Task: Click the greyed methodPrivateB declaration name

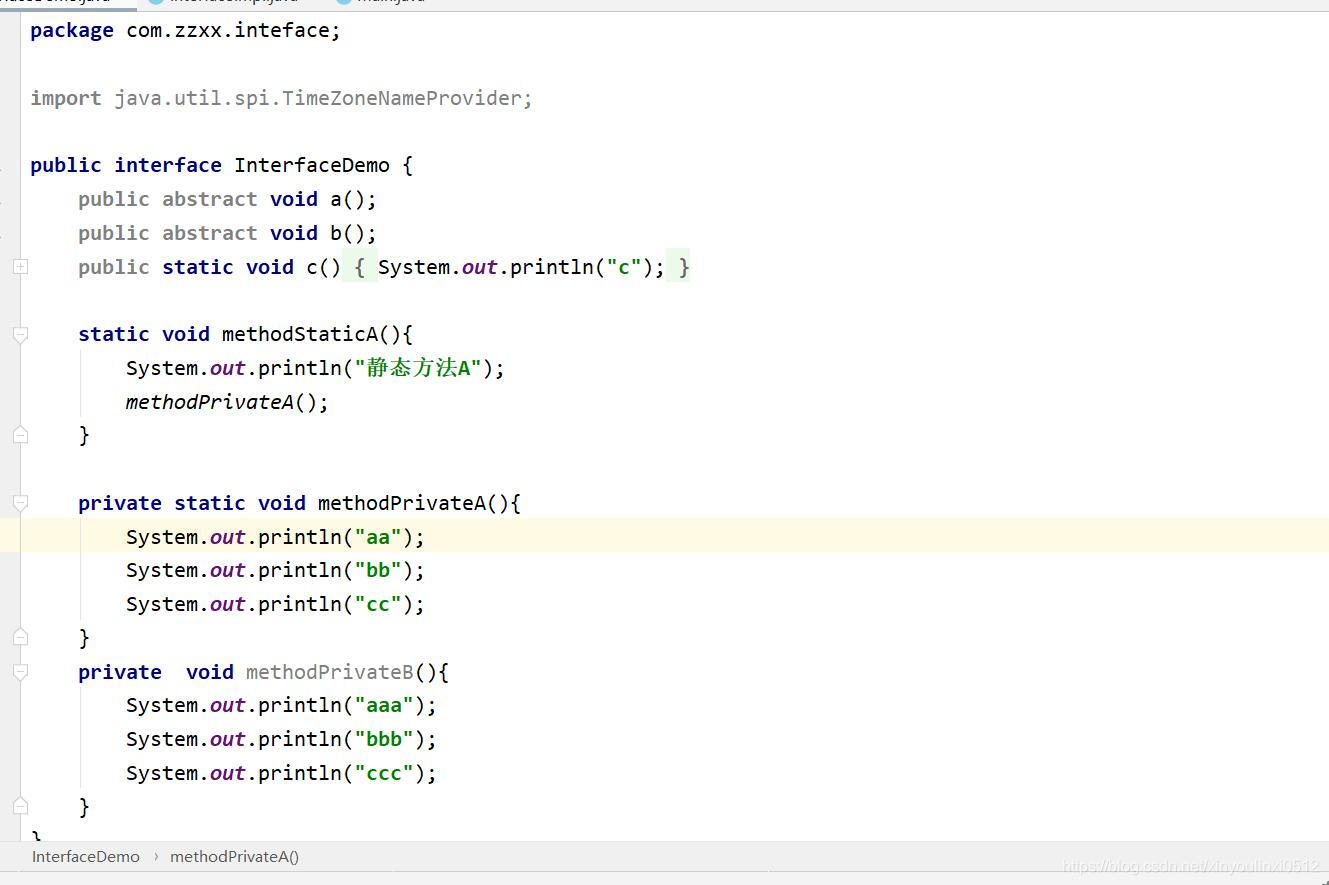Action: (x=330, y=672)
